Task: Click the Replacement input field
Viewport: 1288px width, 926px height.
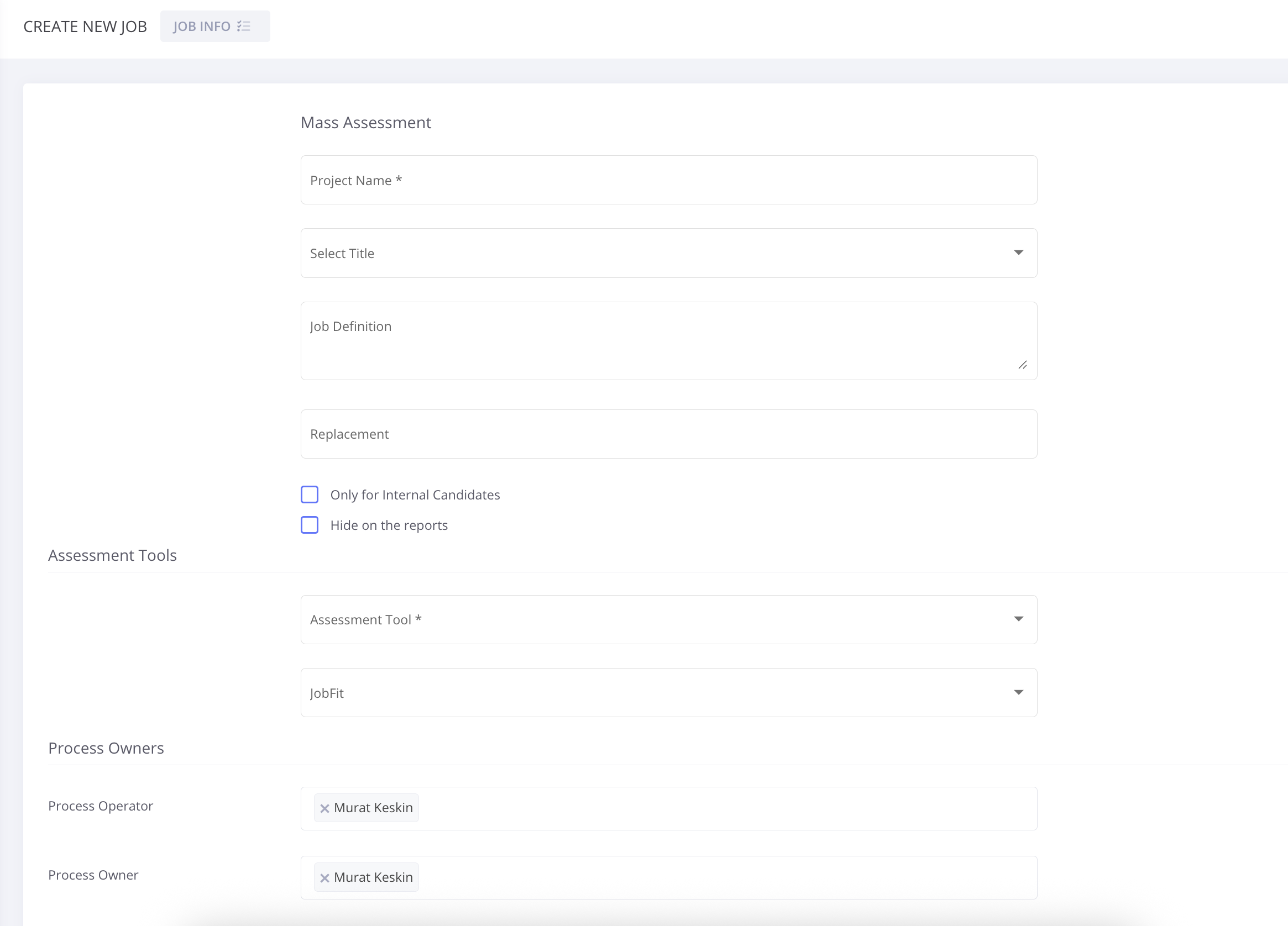Action: (x=668, y=434)
